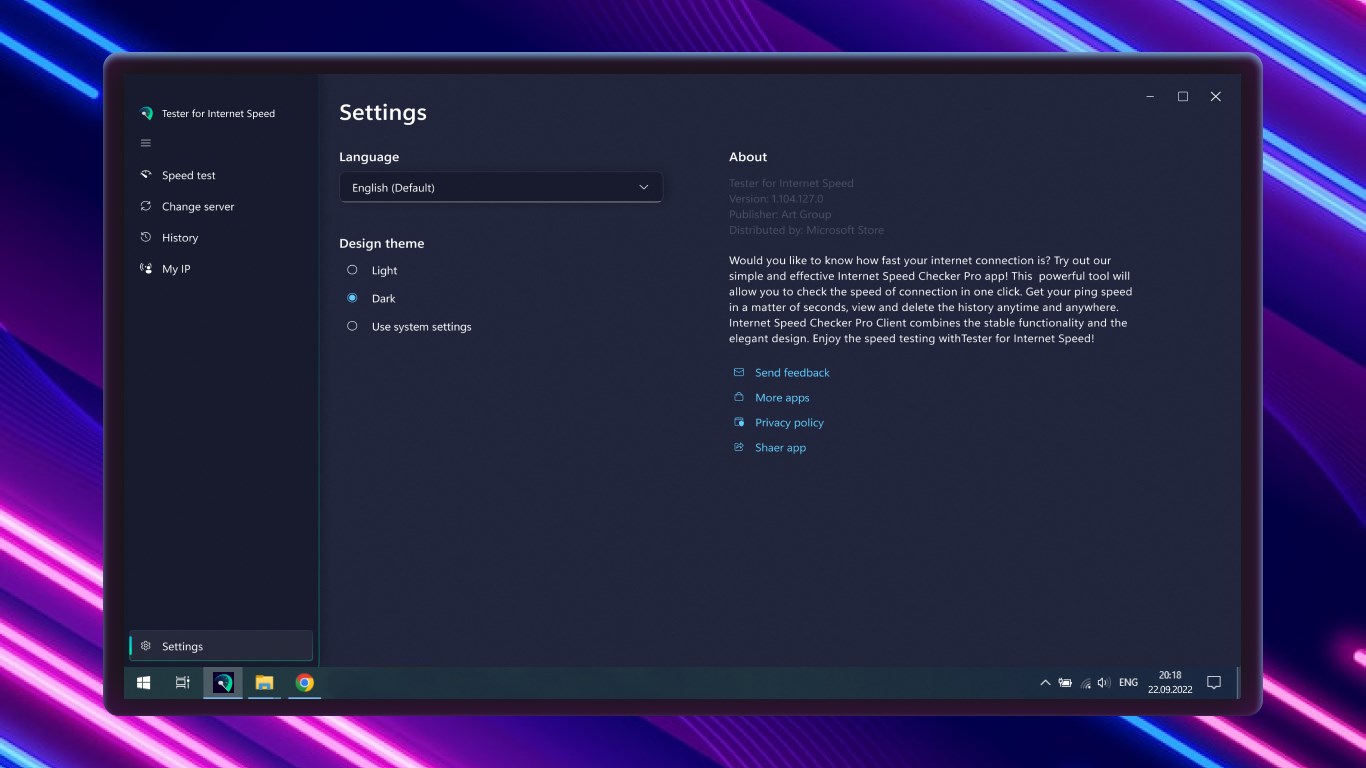The width and height of the screenshot is (1366, 768).
Task: Click the volume speaker icon in tray
Action: (1104, 683)
